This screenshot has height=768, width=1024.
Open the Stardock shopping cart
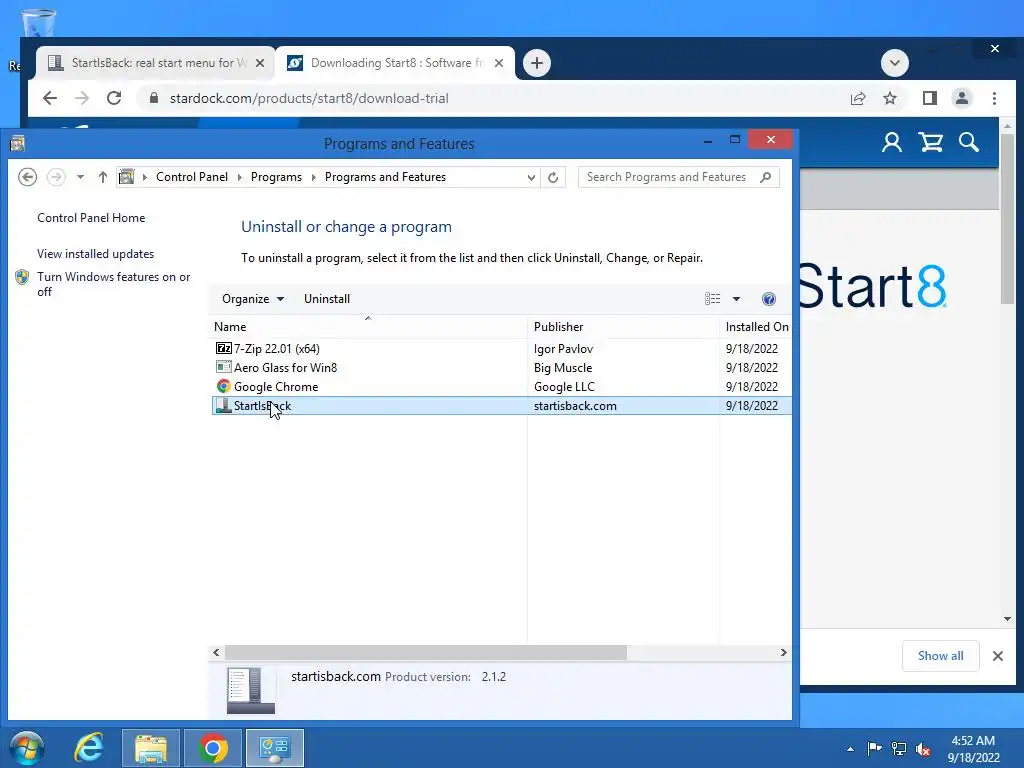point(931,142)
